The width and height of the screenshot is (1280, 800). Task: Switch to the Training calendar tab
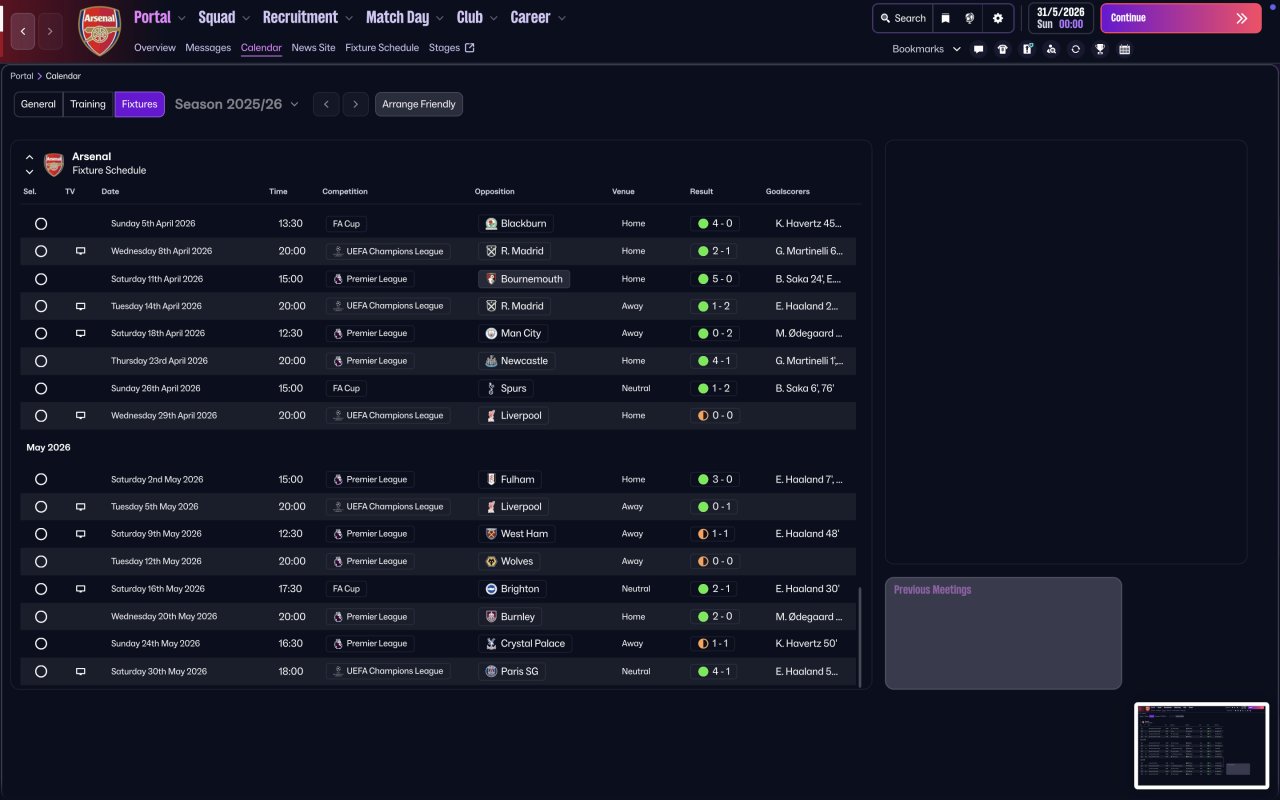coord(88,104)
